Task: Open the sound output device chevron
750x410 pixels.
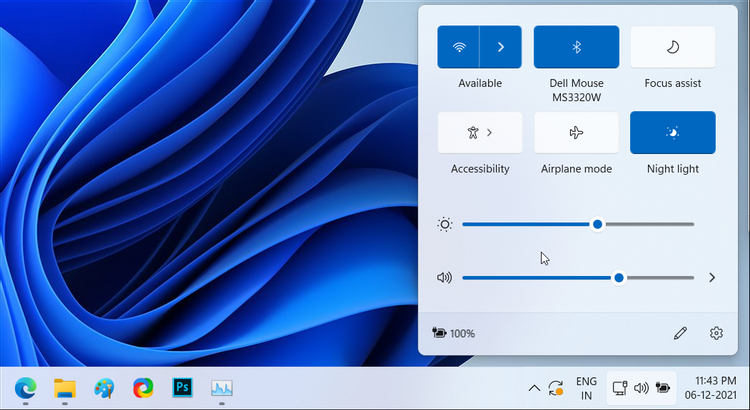Action: pyautogui.click(x=712, y=277)
